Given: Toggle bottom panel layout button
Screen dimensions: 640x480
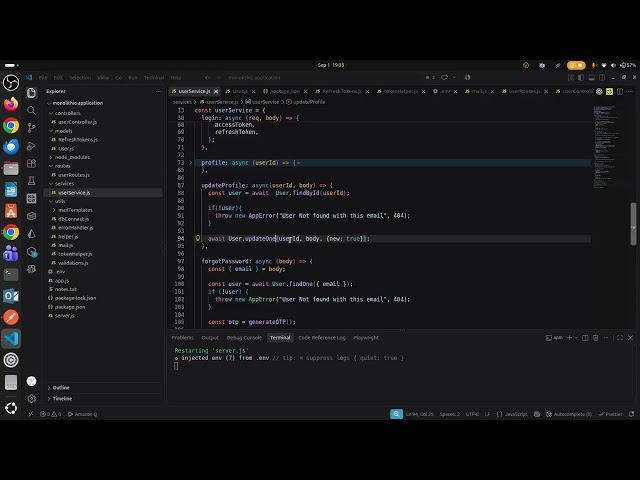Looking at the screenshot, I should (591, 78).
